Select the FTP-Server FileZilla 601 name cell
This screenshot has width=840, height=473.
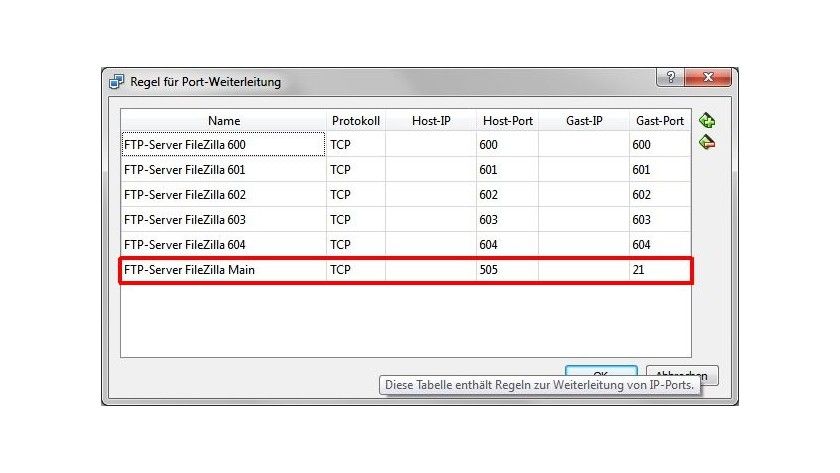(x=223, y=169)
